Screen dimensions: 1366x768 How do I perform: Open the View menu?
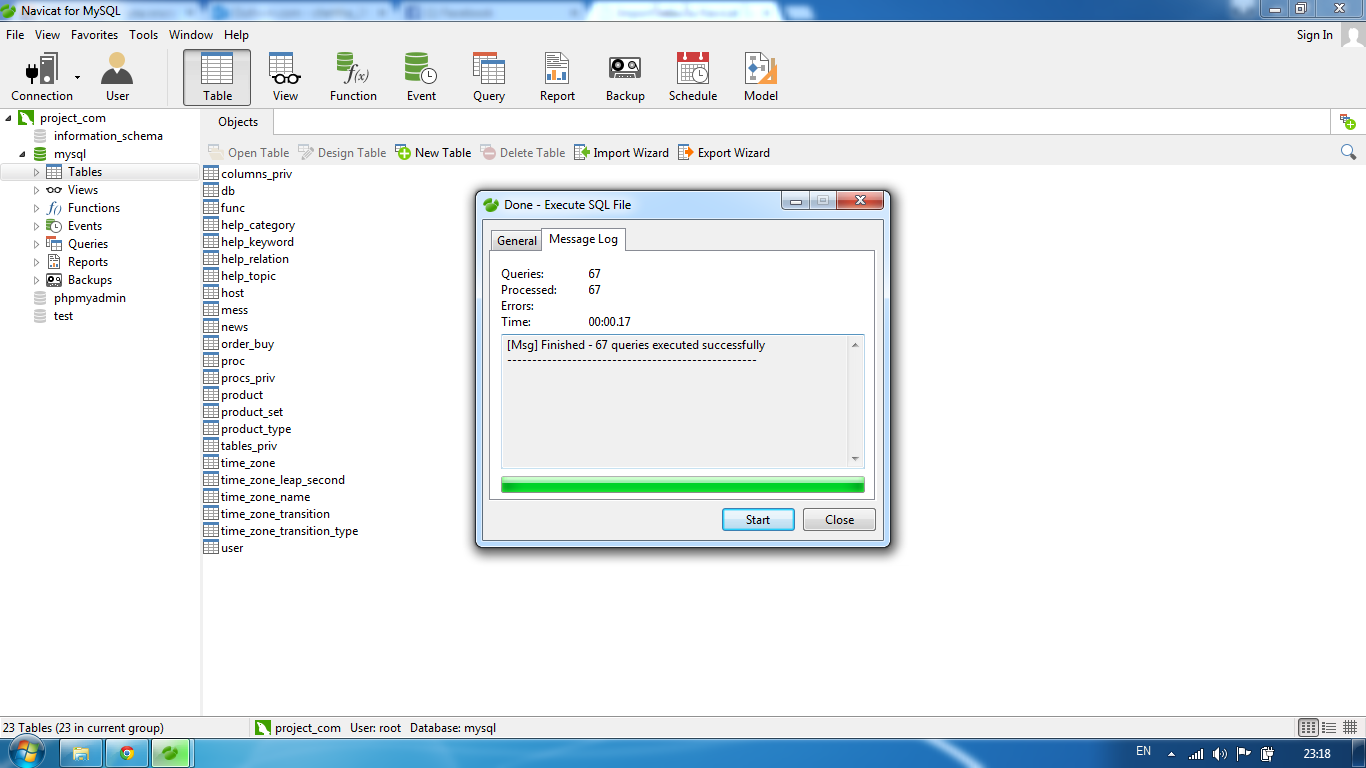point(48,34)
